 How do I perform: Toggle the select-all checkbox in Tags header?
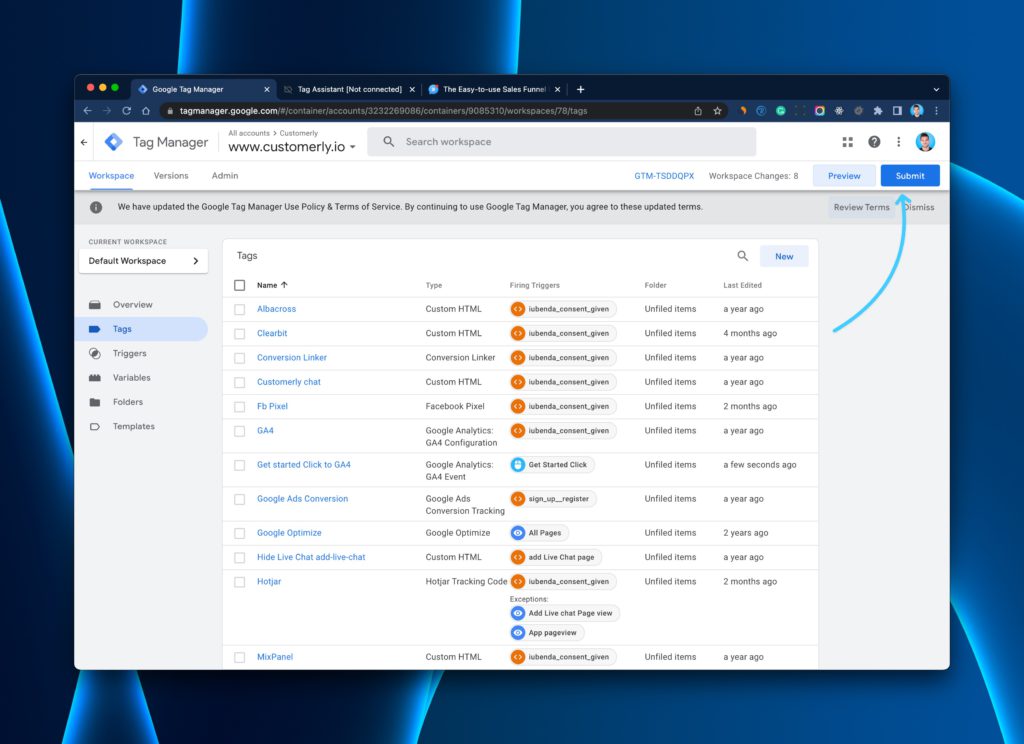(240, 285)
